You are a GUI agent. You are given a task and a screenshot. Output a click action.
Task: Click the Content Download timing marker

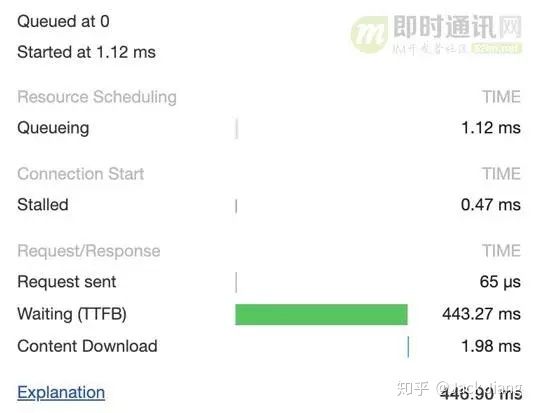408,347
